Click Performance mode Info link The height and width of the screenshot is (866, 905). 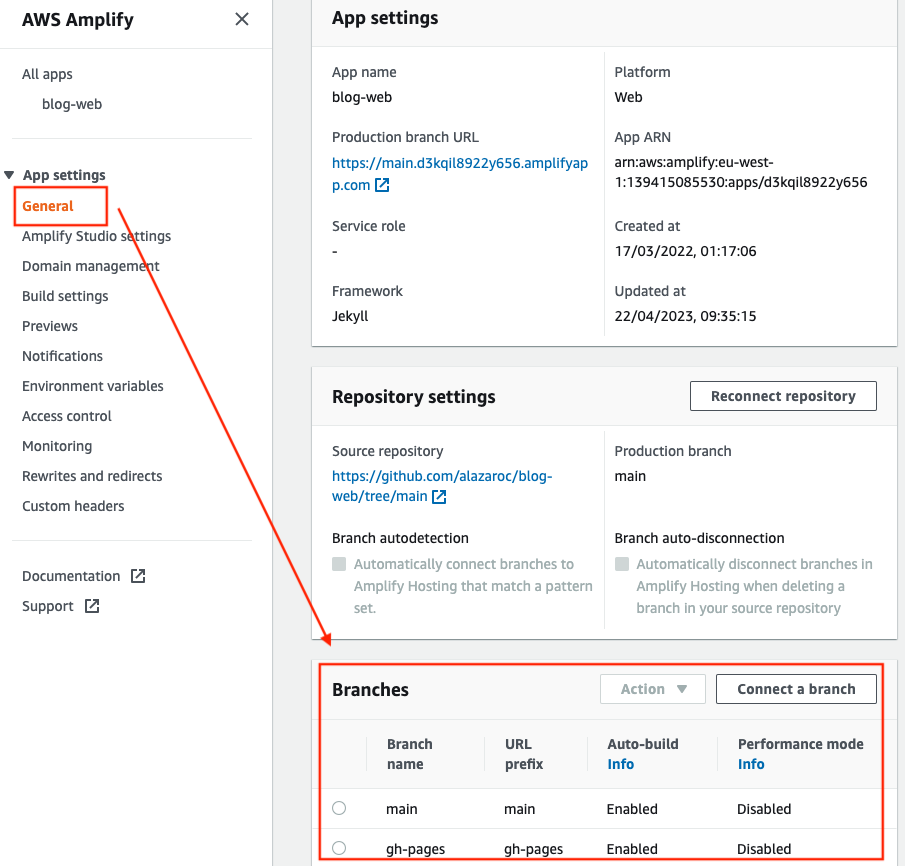click(751, 764)
